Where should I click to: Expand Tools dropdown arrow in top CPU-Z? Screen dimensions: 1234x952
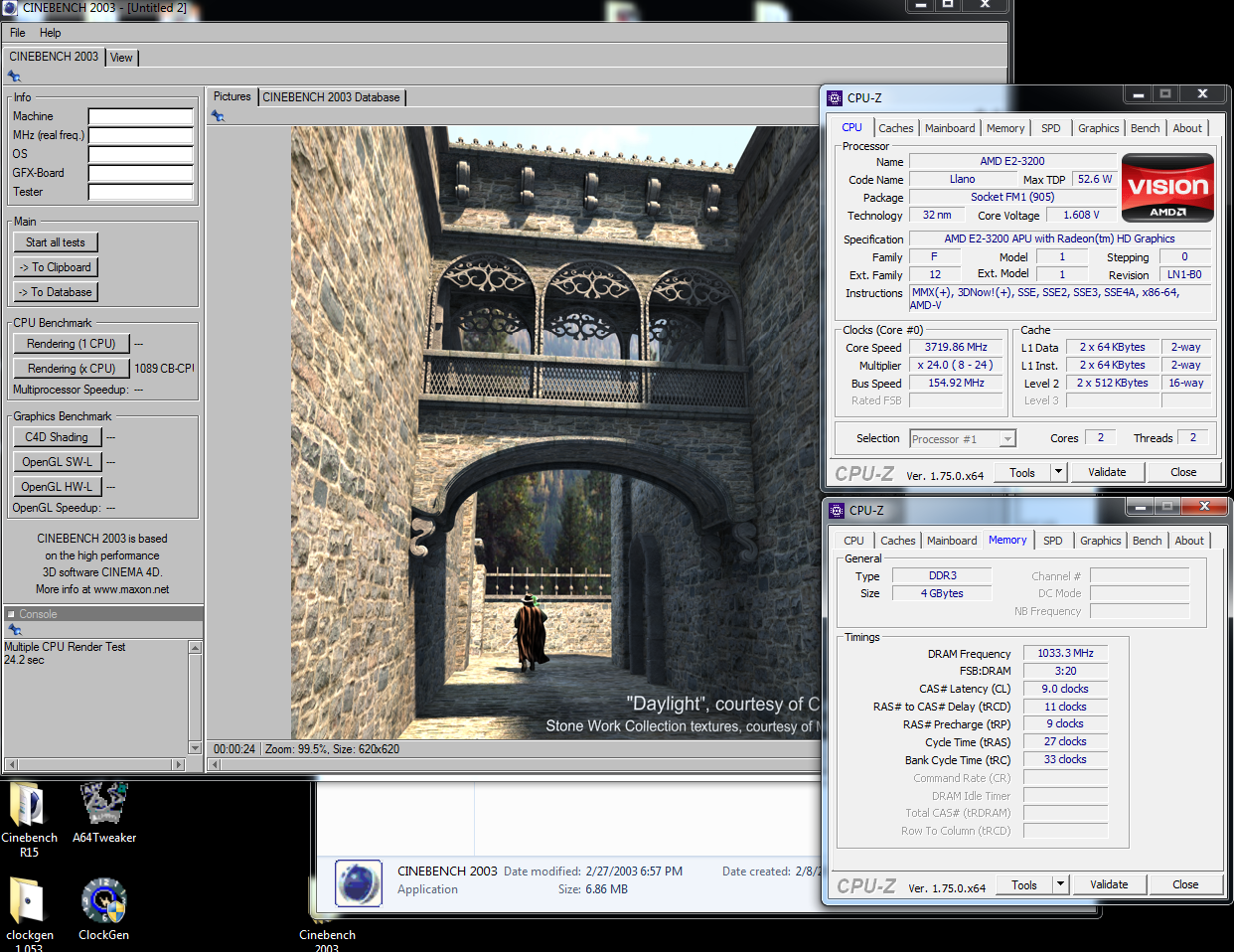1058,473
